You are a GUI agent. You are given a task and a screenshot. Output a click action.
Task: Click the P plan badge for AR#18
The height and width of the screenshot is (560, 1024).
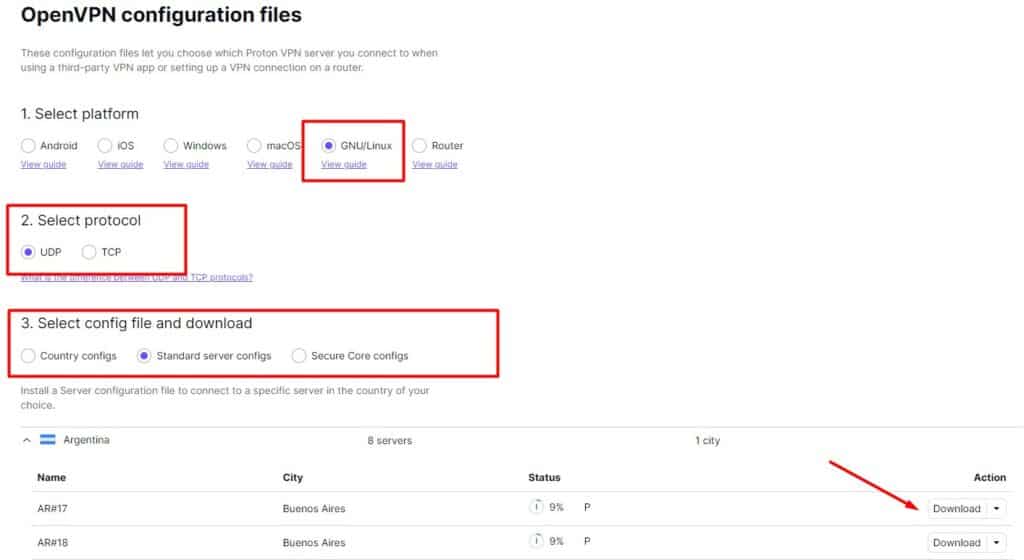587,541
